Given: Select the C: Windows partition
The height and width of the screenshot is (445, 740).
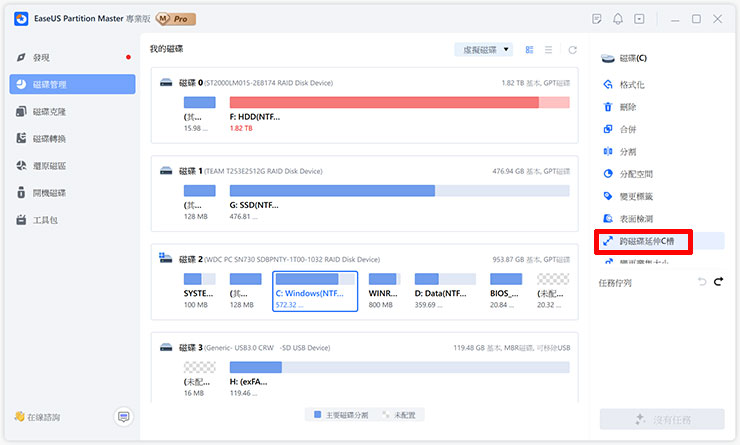Looking at the screenshot, I should pyautogui.click(x=315, y=291).
